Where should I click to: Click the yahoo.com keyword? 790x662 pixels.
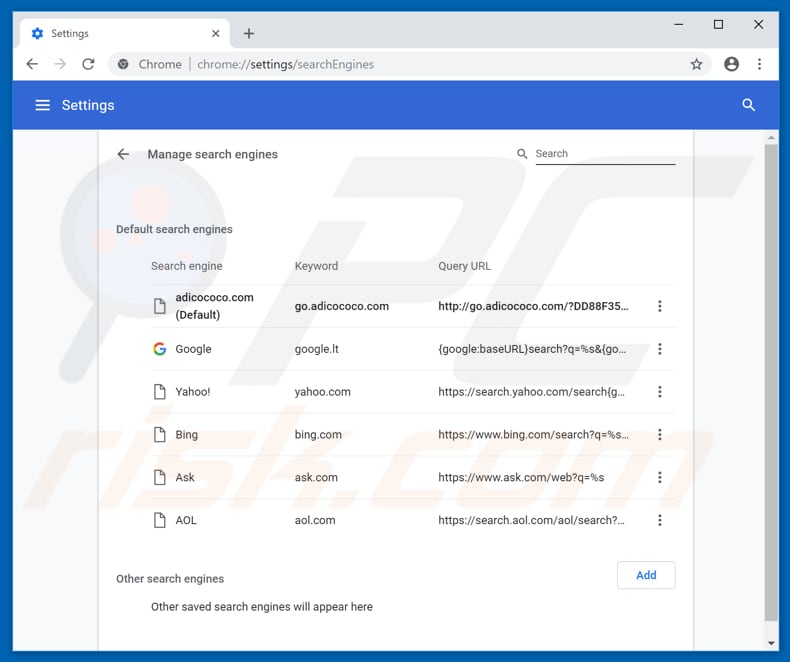click(322, 392)
